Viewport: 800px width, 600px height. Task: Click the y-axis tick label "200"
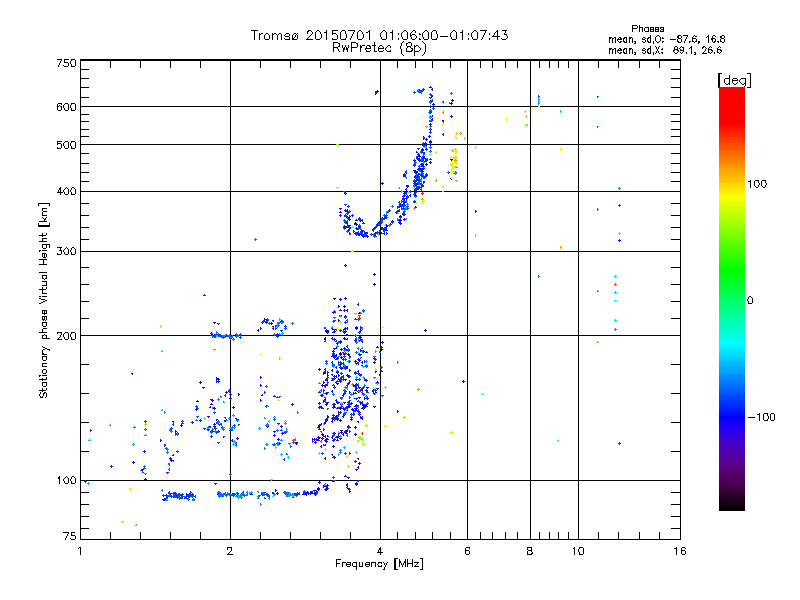click(66, 336)
